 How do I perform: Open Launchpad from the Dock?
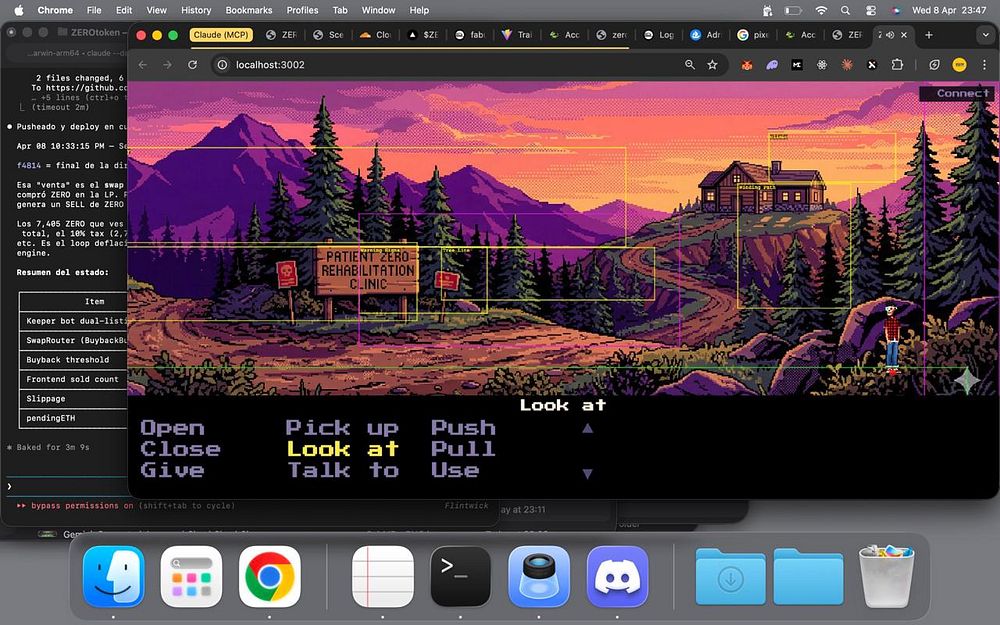(x=191, y=576)
